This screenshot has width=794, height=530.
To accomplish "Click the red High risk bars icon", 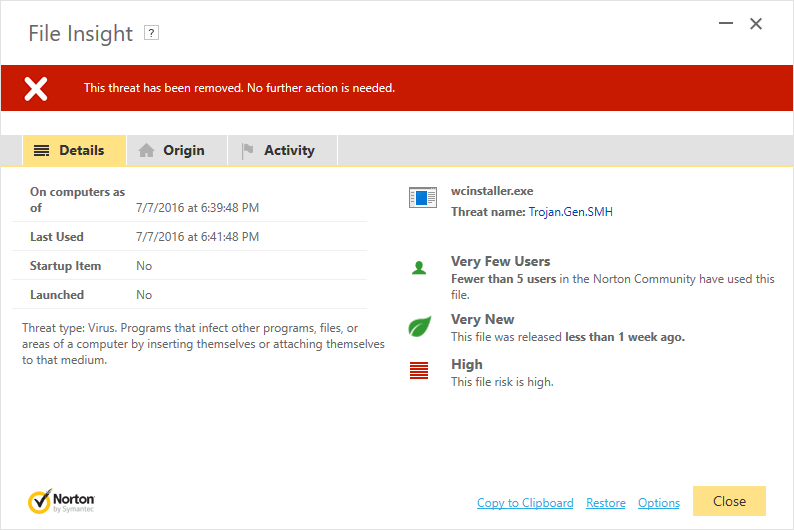I will coord(420,371).
